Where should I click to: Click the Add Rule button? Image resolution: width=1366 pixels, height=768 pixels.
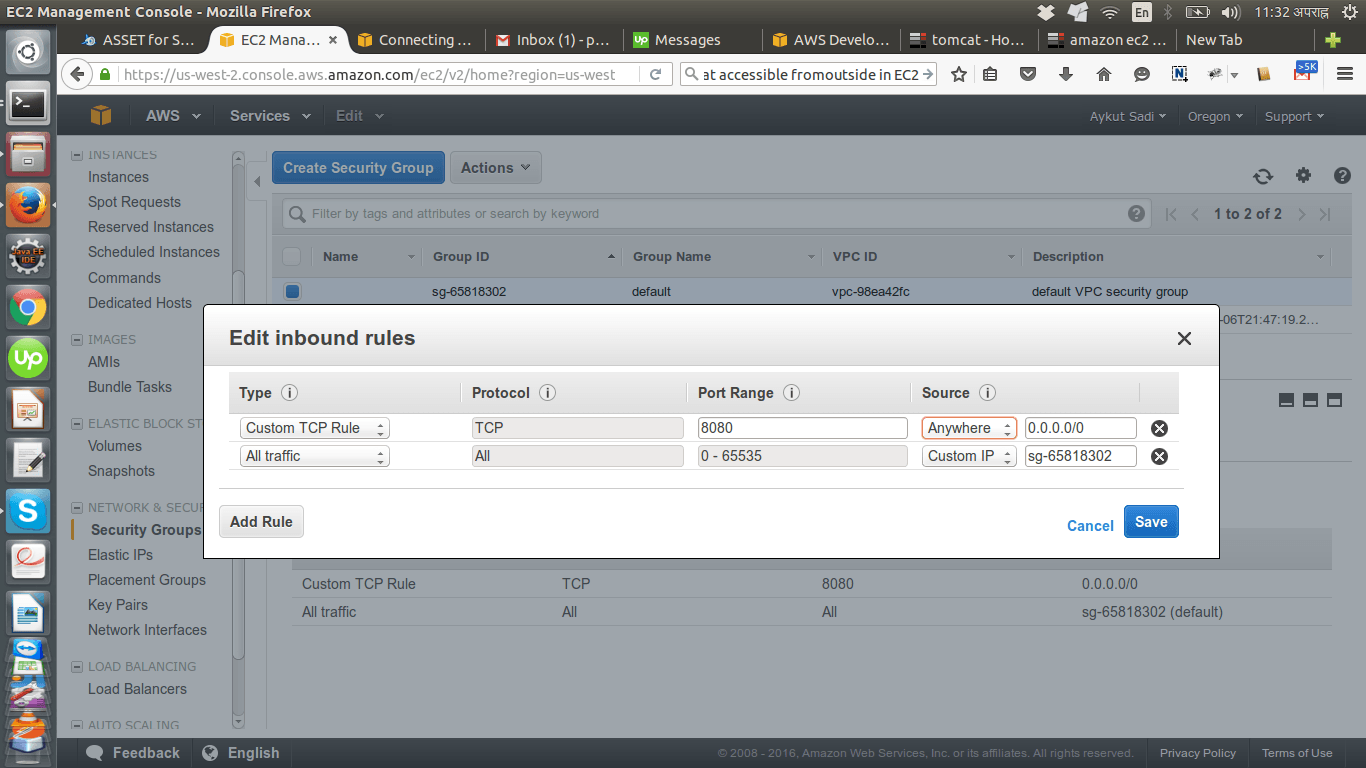tap(261, 522)
